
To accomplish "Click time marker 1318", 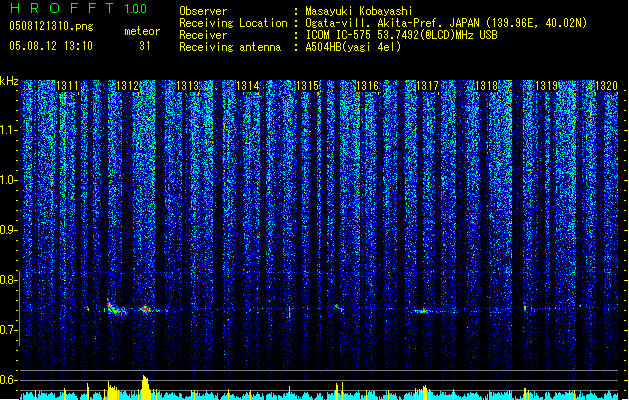I will point(487,85).
